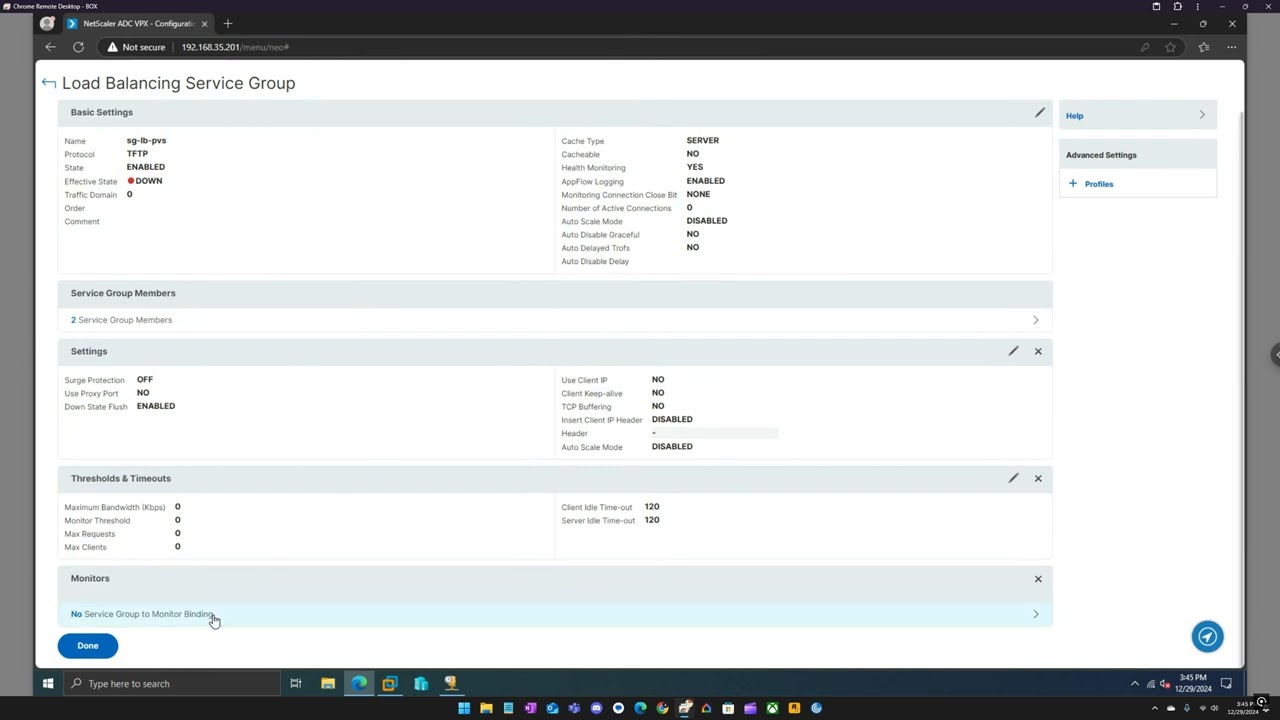Screen dimensions: 1280x720
Task: Open Discord from the host taskbar
Action: pyautogui.click(x=596, y=708)
